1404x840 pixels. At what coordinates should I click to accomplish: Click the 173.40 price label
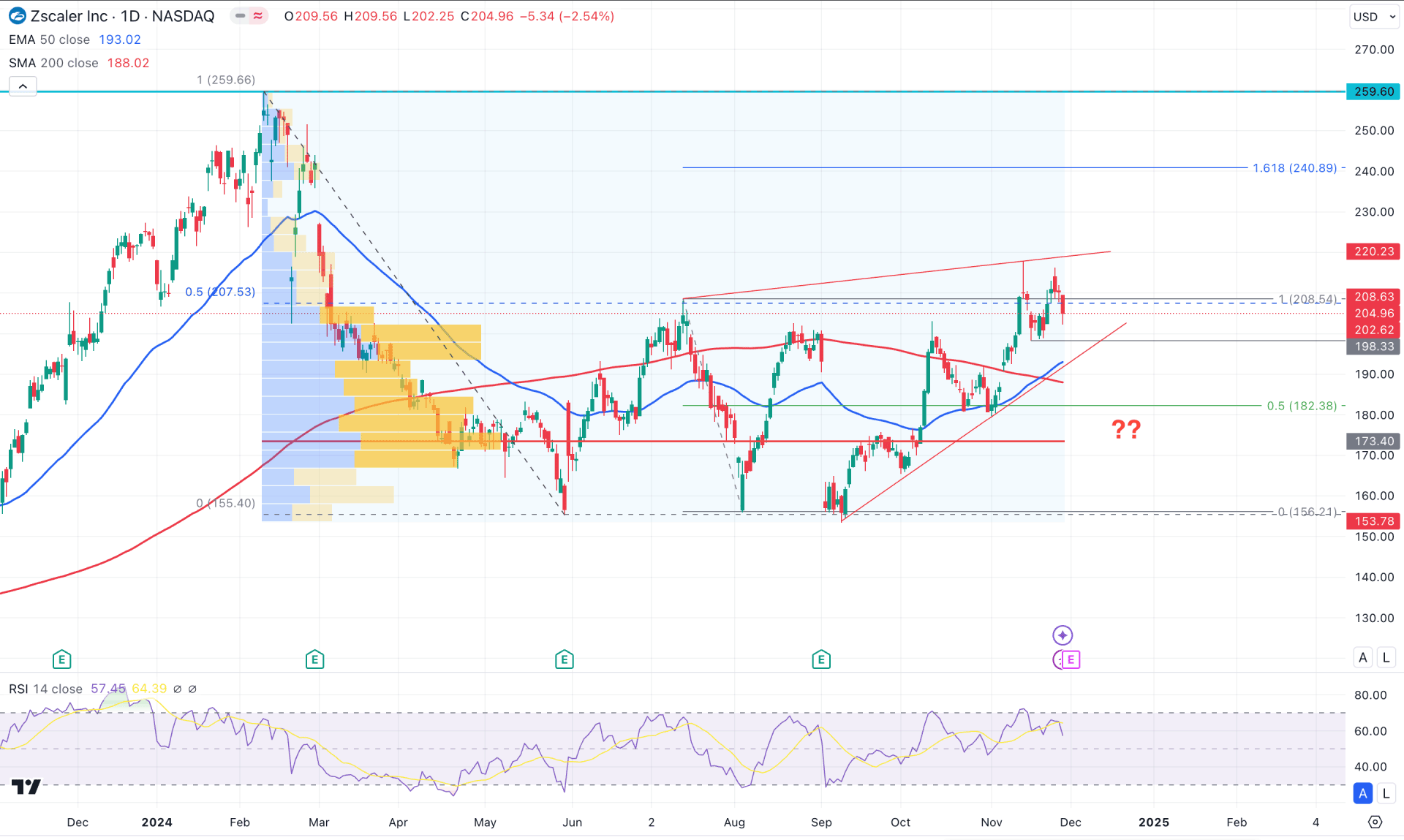pos(1373,441)
